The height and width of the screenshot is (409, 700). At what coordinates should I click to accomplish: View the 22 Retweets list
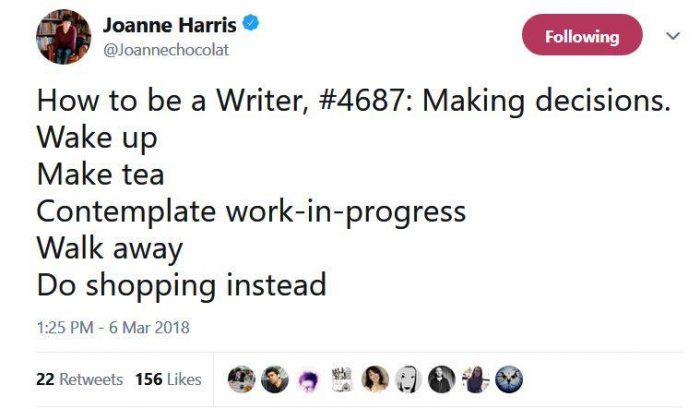point(79,379)
